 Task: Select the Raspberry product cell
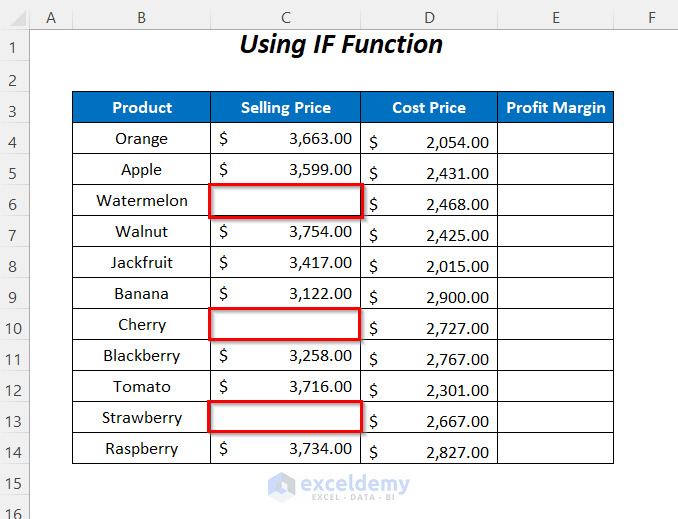pyautogui.click(x=141, y=449)
